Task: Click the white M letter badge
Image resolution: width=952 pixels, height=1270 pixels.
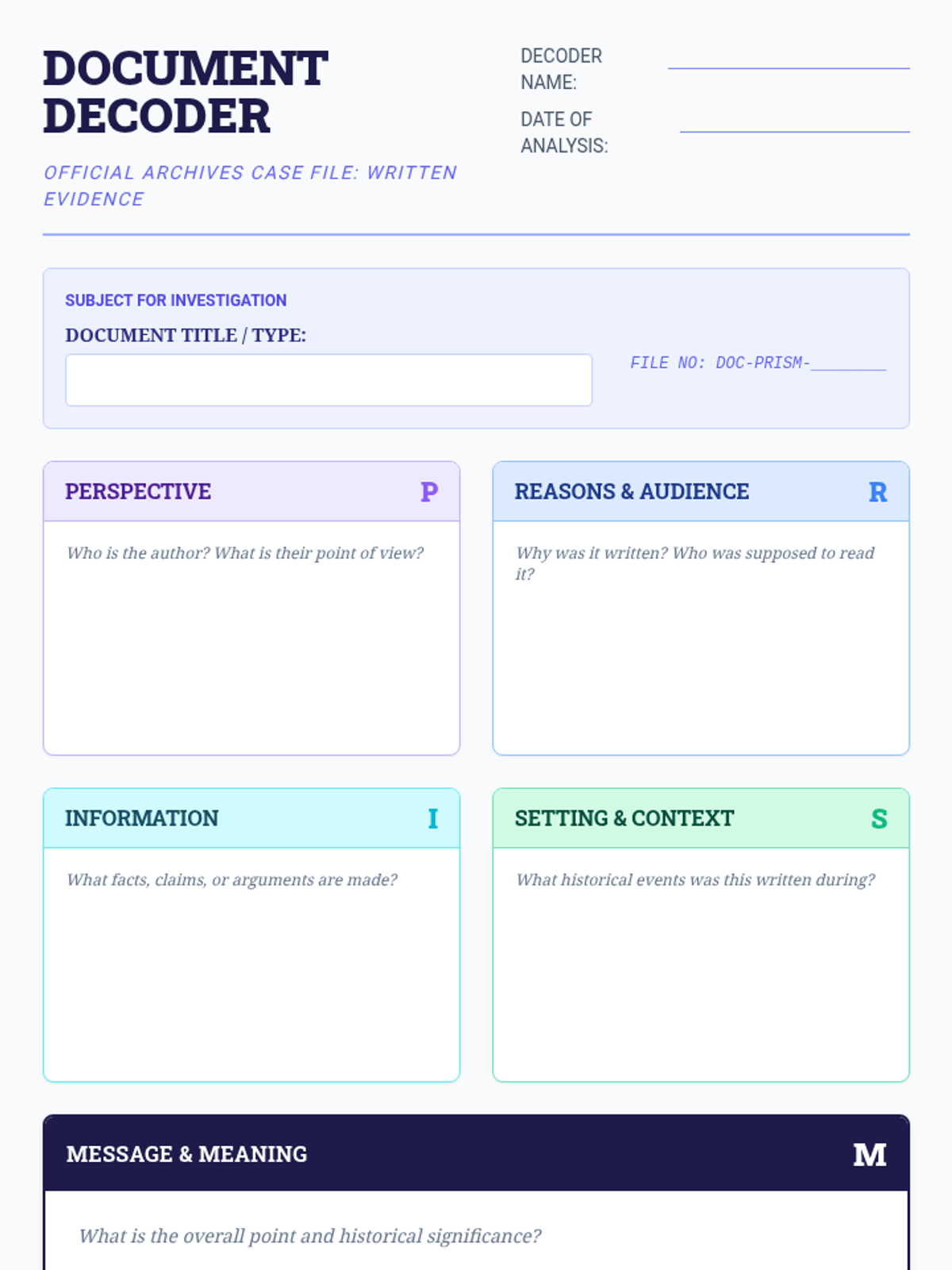Action: (869, 1155)
